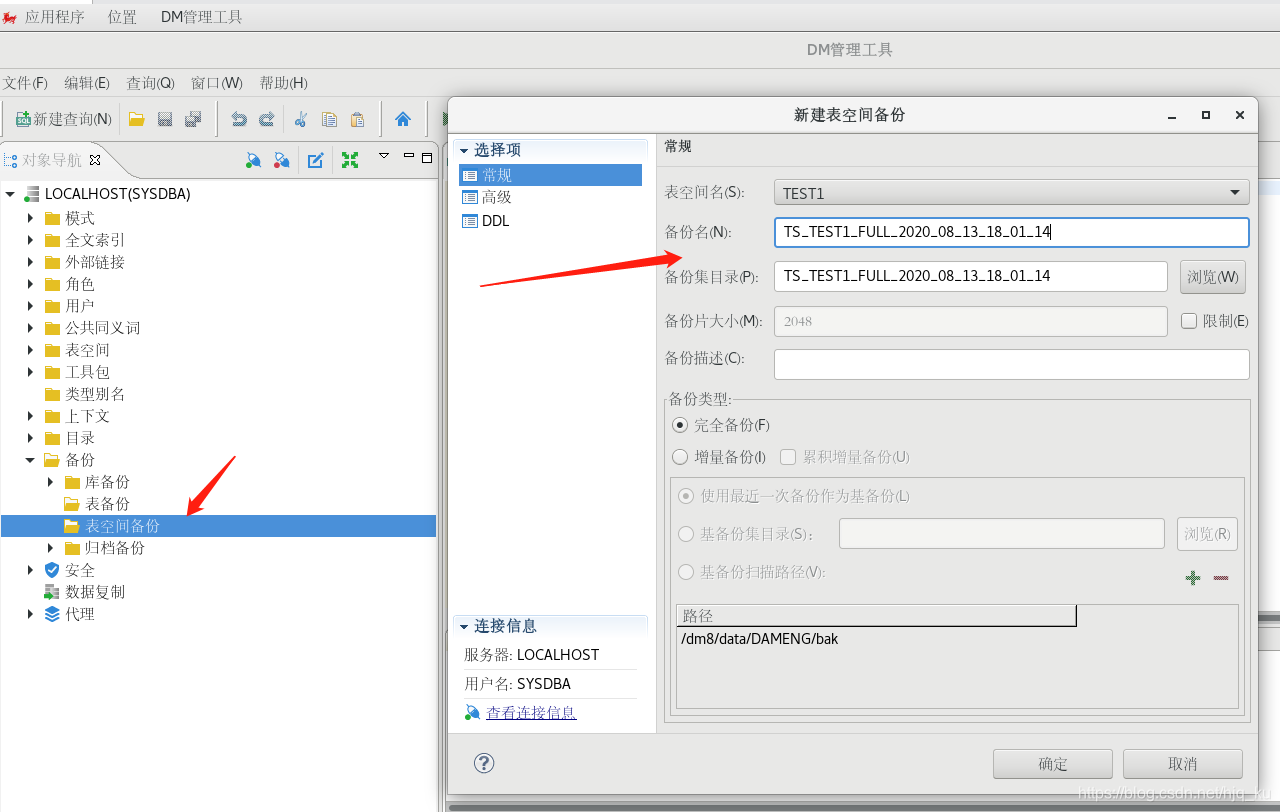This screenshot has width=1280, height=812.
Task: Click the save all toolbar icon
Action: [193, 119]
